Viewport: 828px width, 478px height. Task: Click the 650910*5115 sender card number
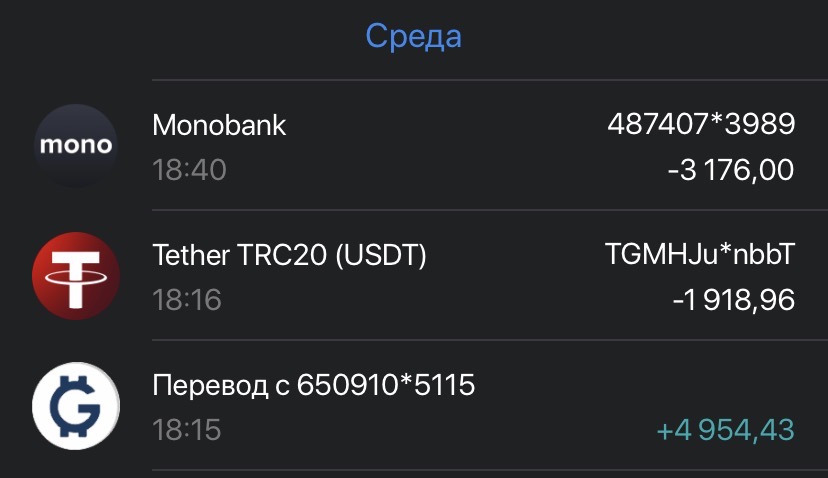pos(385,385)
